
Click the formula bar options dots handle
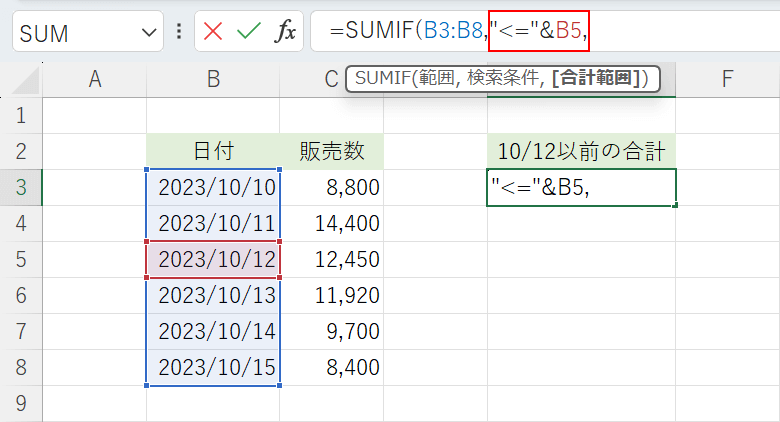[x=179, y=32]
